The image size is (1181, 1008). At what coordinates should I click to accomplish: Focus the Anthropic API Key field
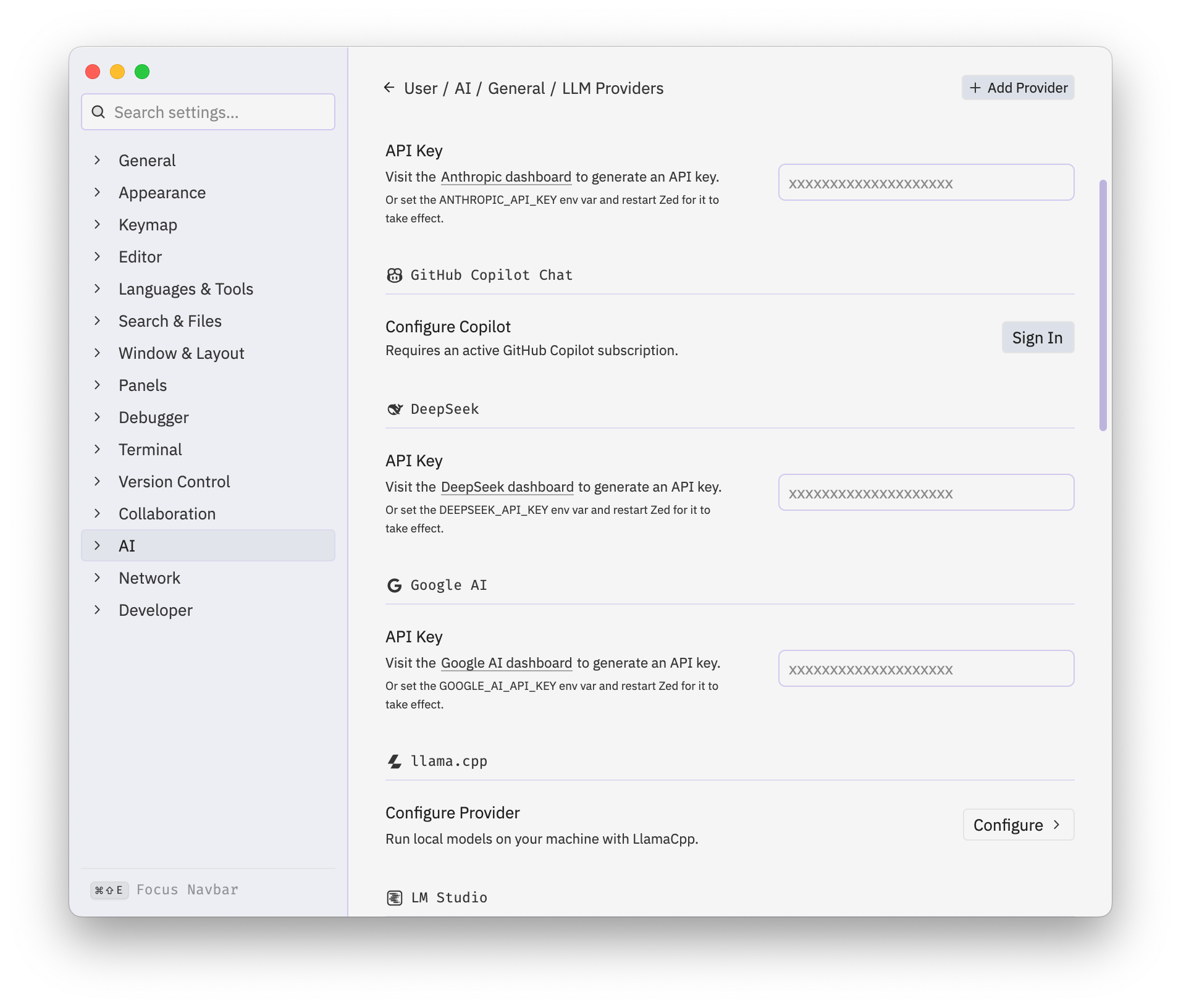[926, 182]
